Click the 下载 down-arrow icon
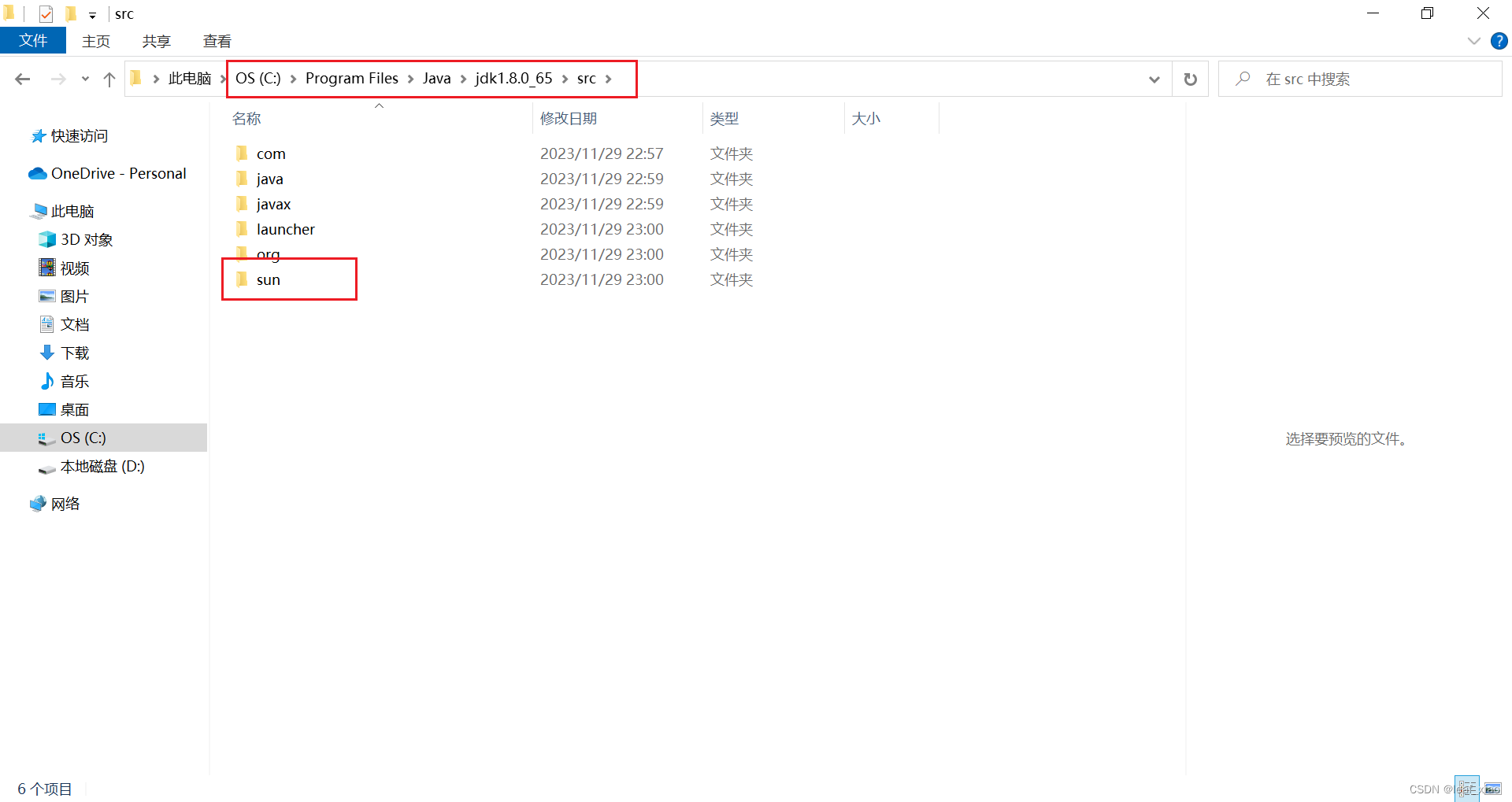The height and width of the screenshot is (802, 1512). tap(47, 353)
